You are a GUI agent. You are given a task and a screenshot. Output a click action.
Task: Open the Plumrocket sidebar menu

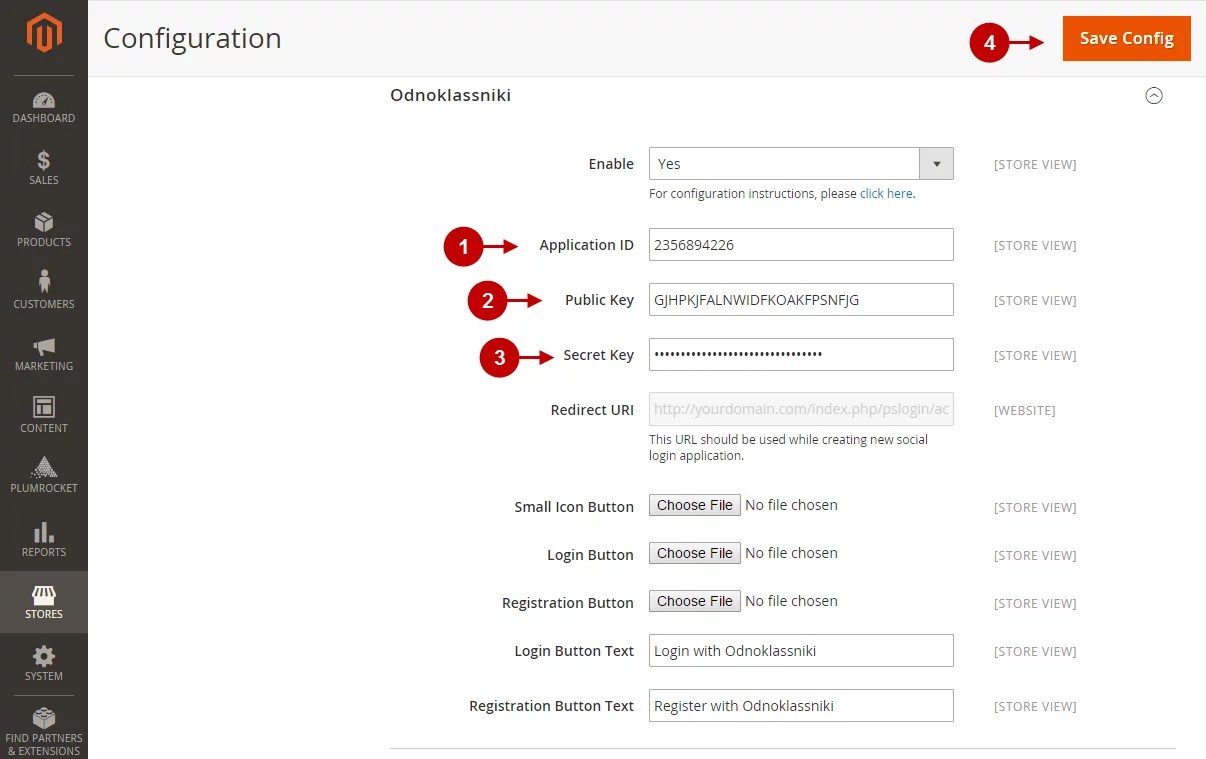coord(44,477)
